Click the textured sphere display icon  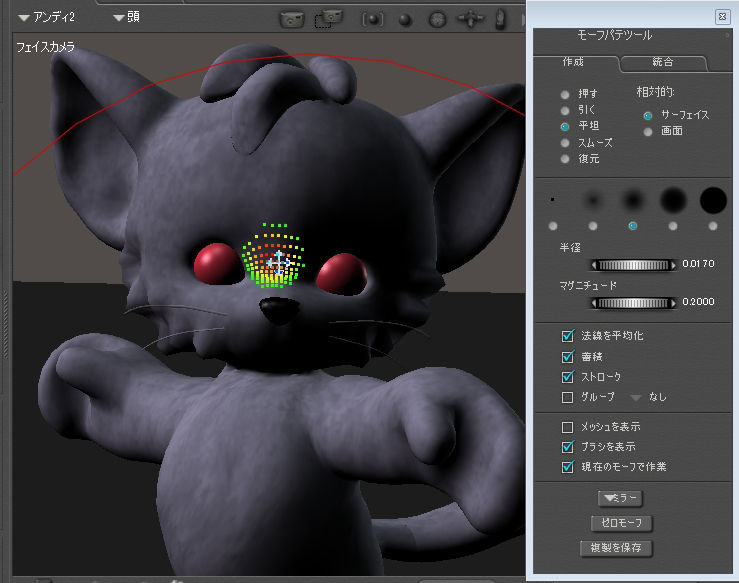point(438,20)
